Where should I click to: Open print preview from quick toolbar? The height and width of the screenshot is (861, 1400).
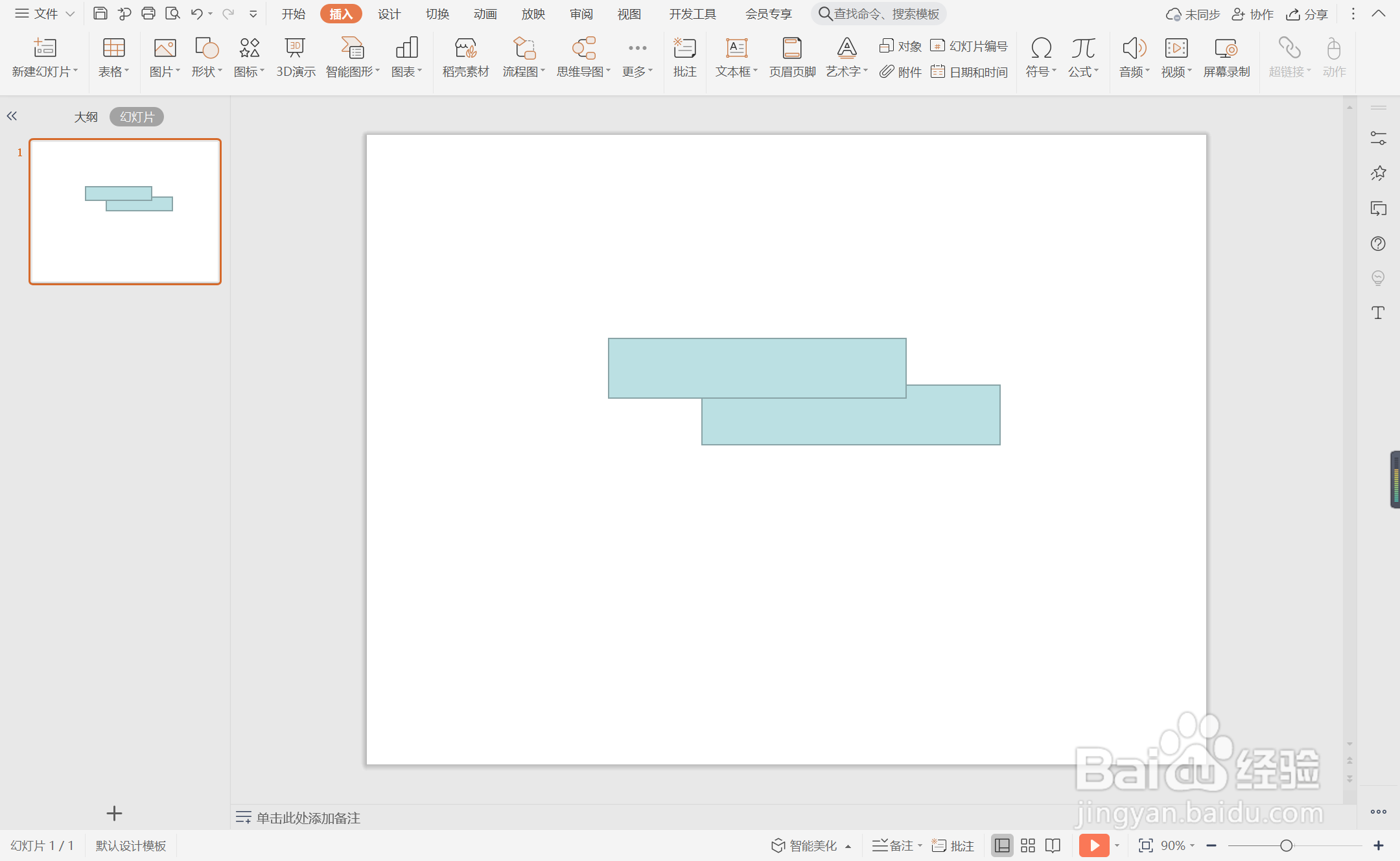pos(172,14)
